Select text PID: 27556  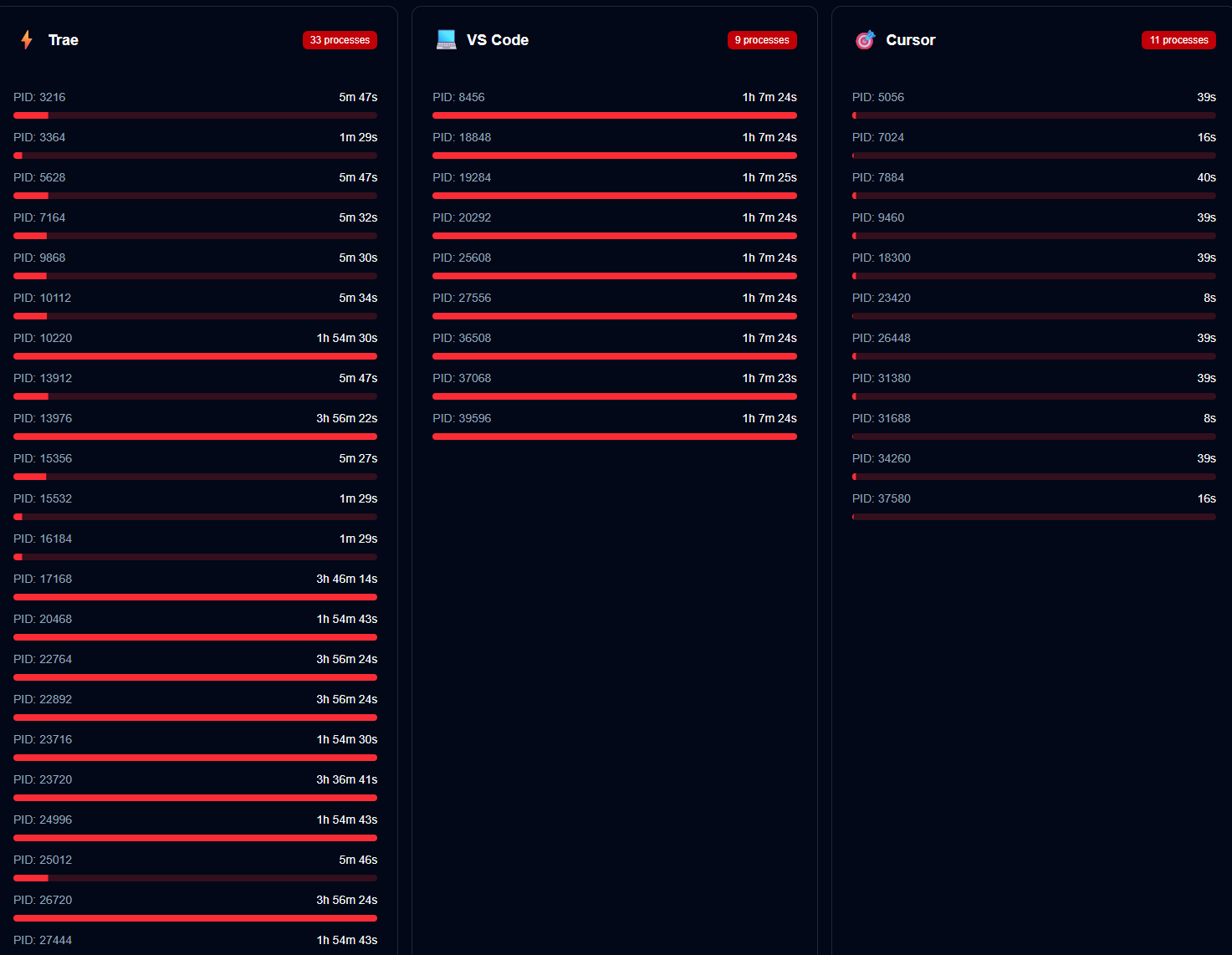coord(462,298)
